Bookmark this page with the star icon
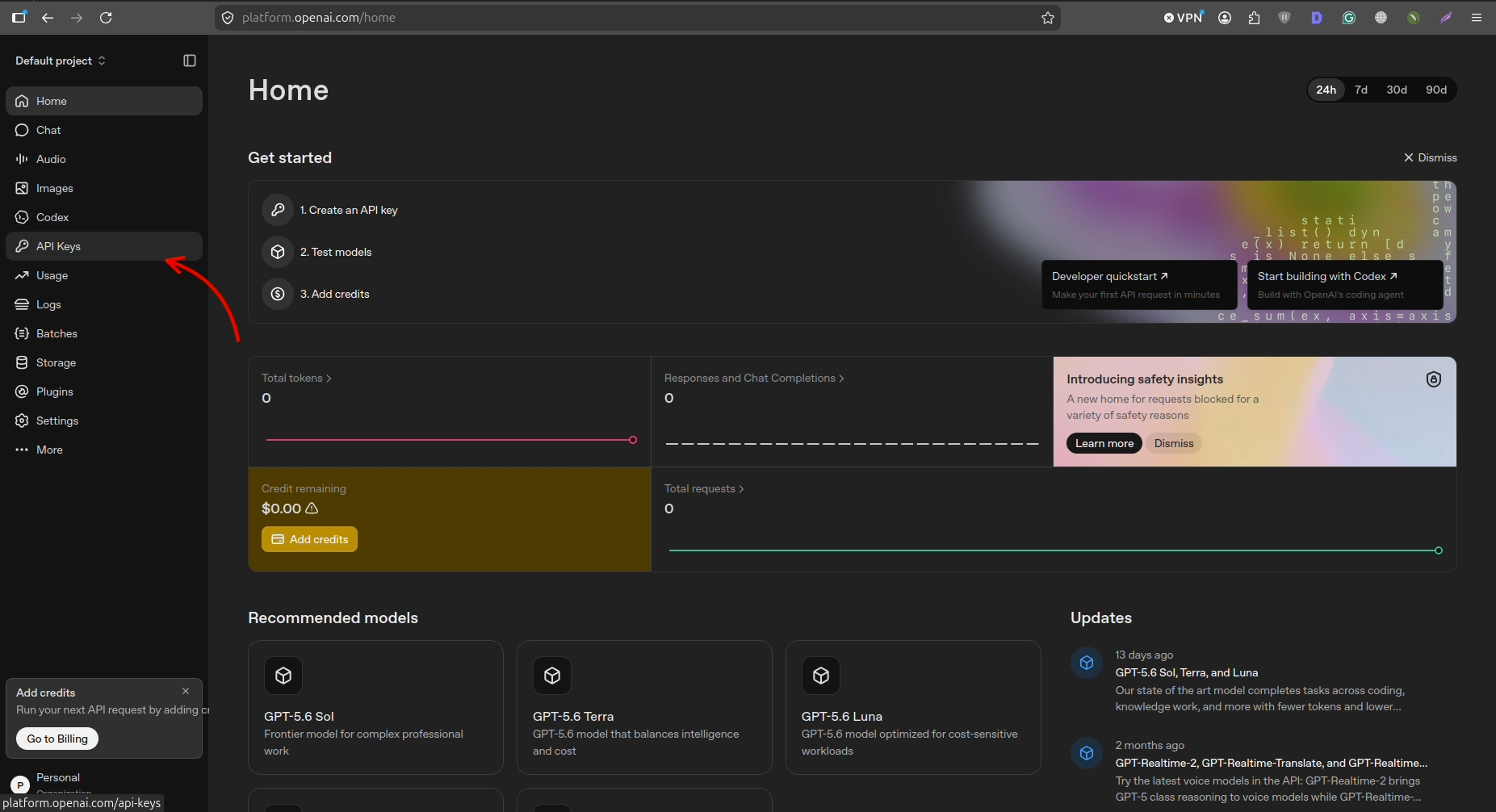 (1048, 18)
